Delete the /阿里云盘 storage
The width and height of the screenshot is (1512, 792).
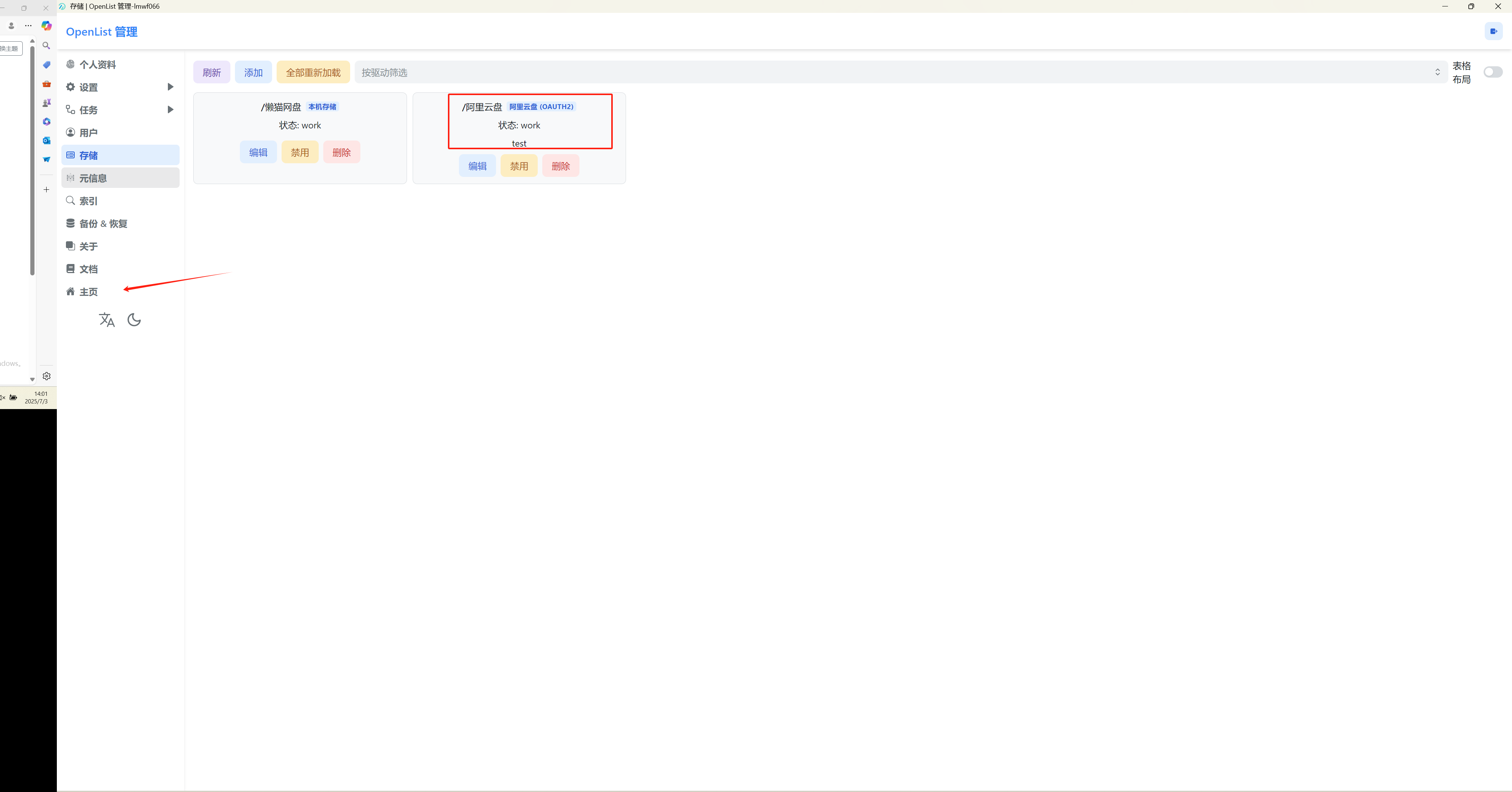pos(560,166)
